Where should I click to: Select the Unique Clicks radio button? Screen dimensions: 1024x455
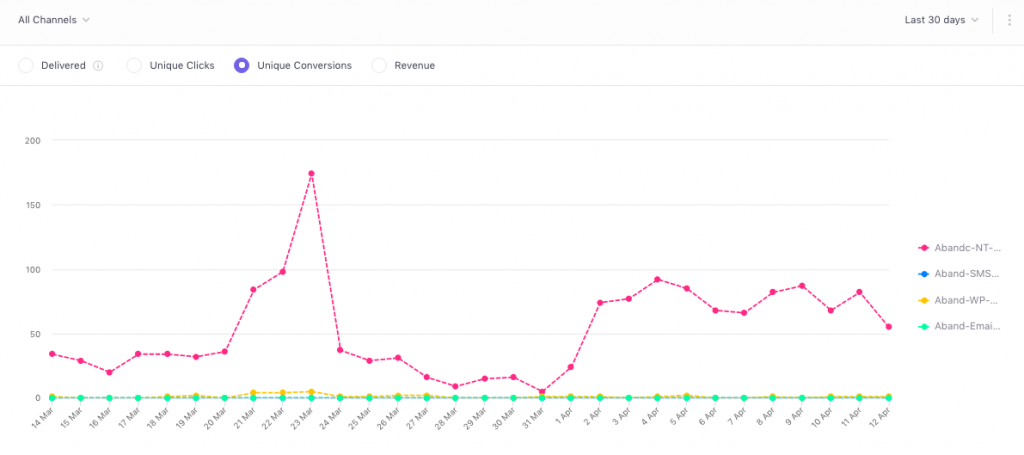134,65
